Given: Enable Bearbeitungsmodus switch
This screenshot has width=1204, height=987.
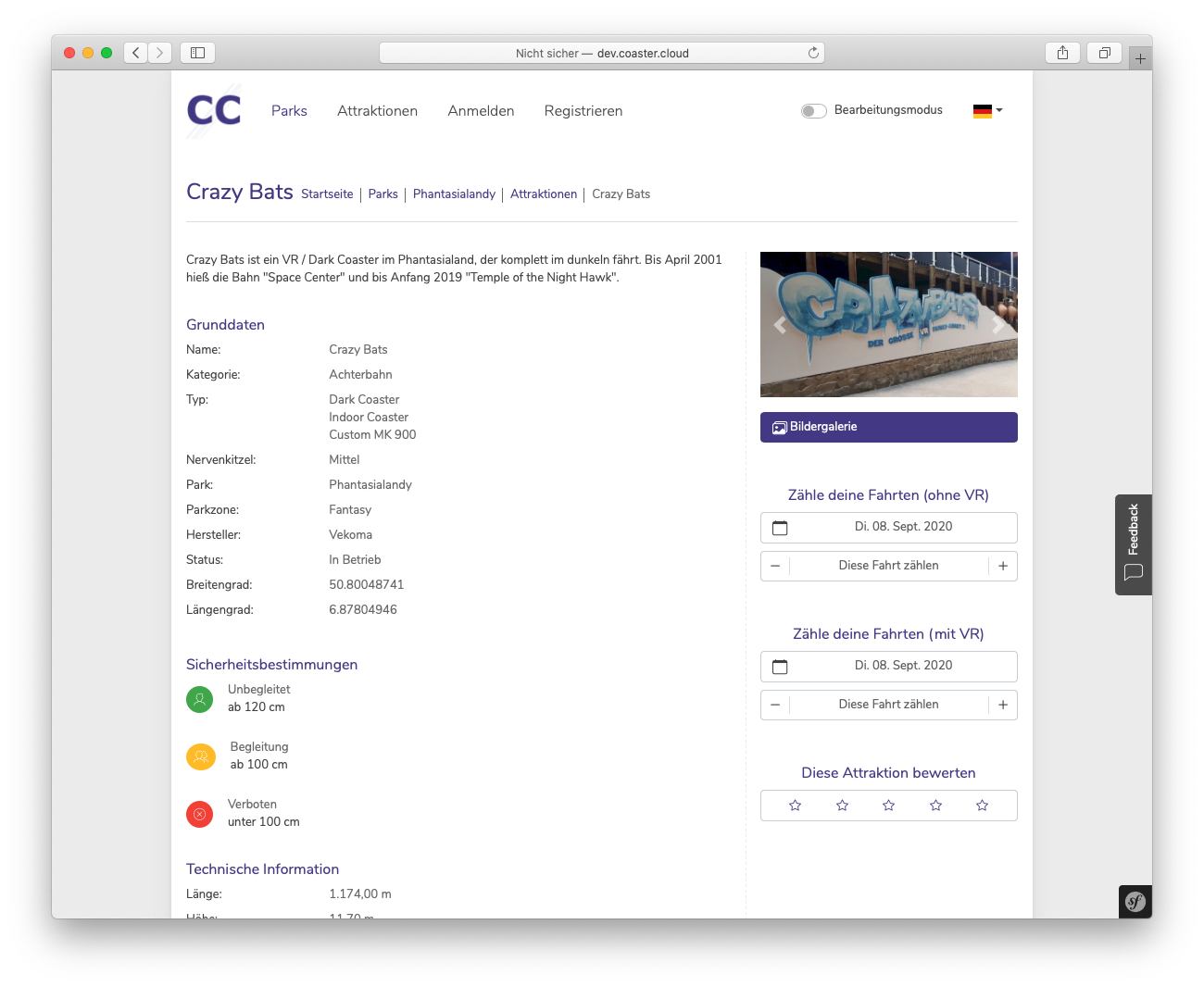Looking at the screenshot, I should pyautogui.click(x=813, y=111).
